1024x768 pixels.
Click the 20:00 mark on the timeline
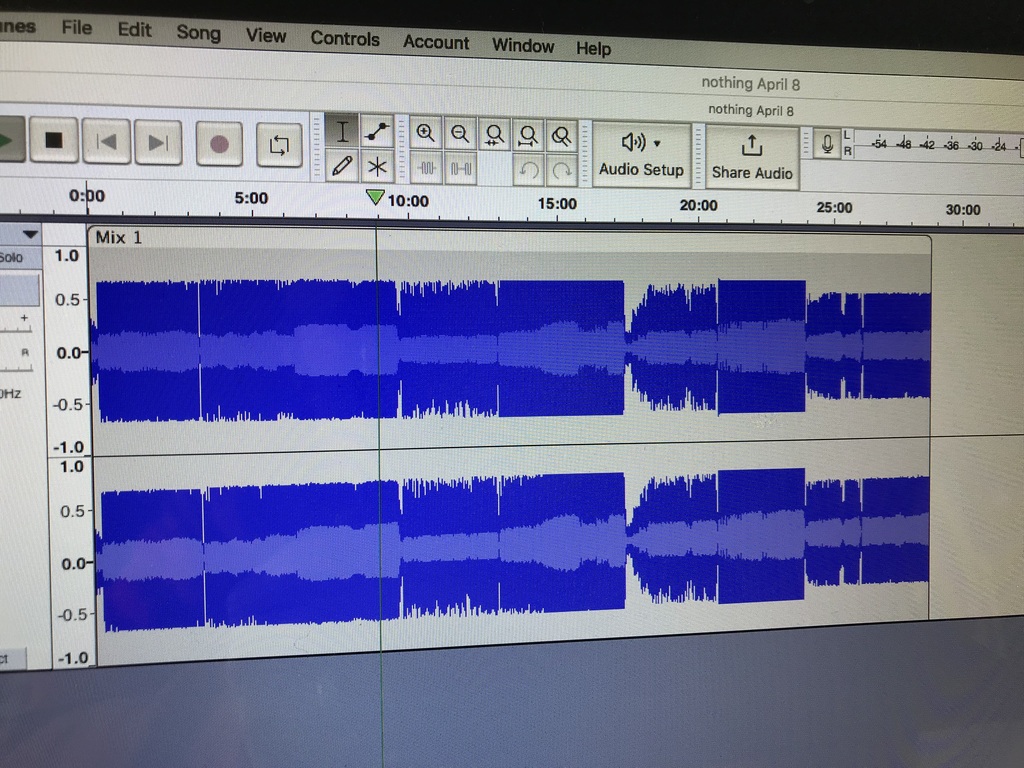[698, 205]
